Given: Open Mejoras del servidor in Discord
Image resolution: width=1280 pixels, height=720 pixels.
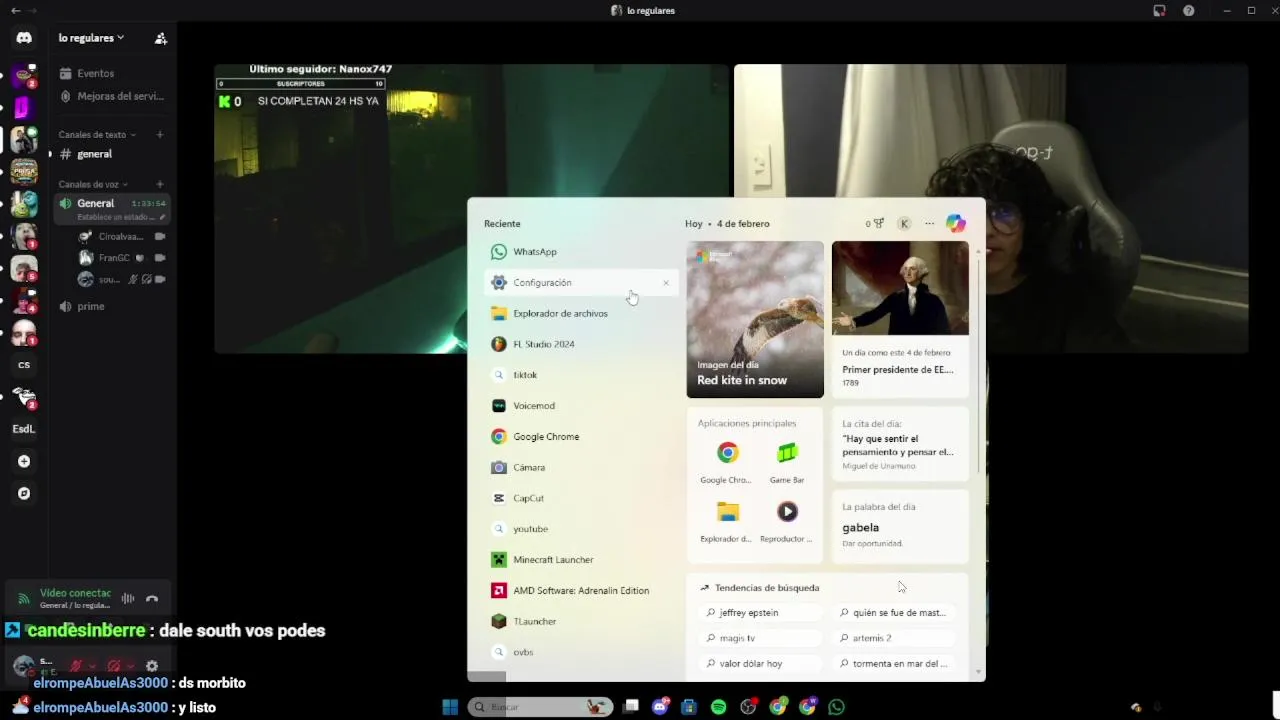Looking at the screenshot, I should [x=110, y=96].
